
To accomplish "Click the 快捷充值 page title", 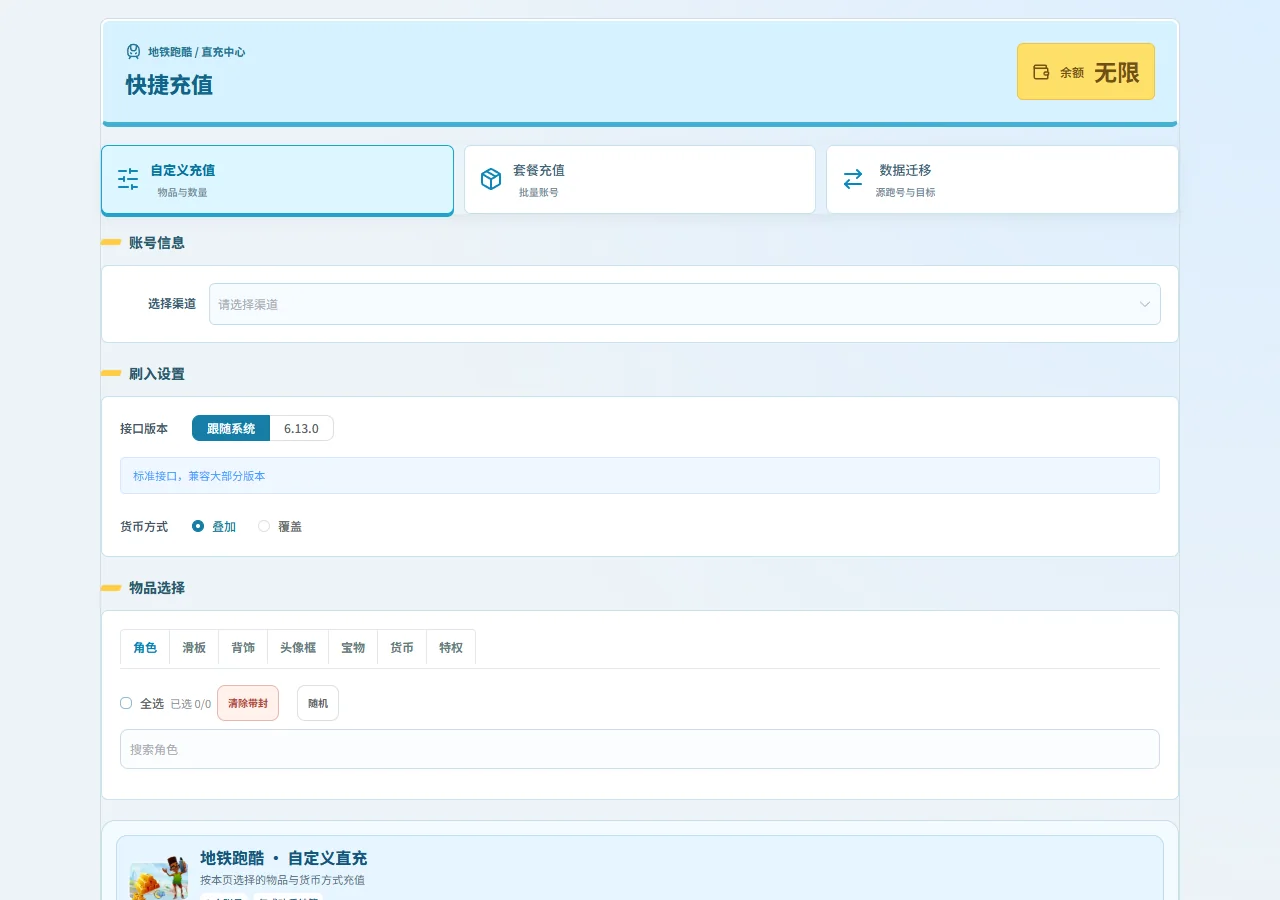I will point(170,85).
